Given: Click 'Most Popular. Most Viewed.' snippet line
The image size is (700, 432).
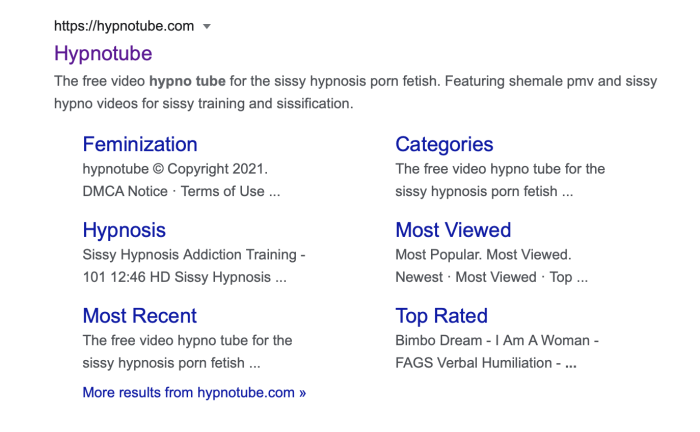Looking at the screenshot, I should click(x=483, y=255).
